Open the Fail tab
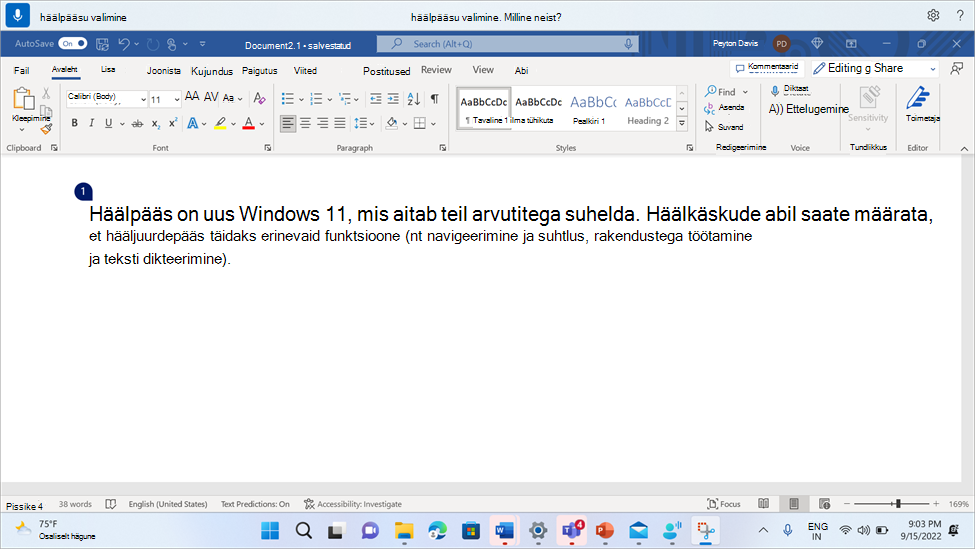975x549 pixels. coord(22,70)
